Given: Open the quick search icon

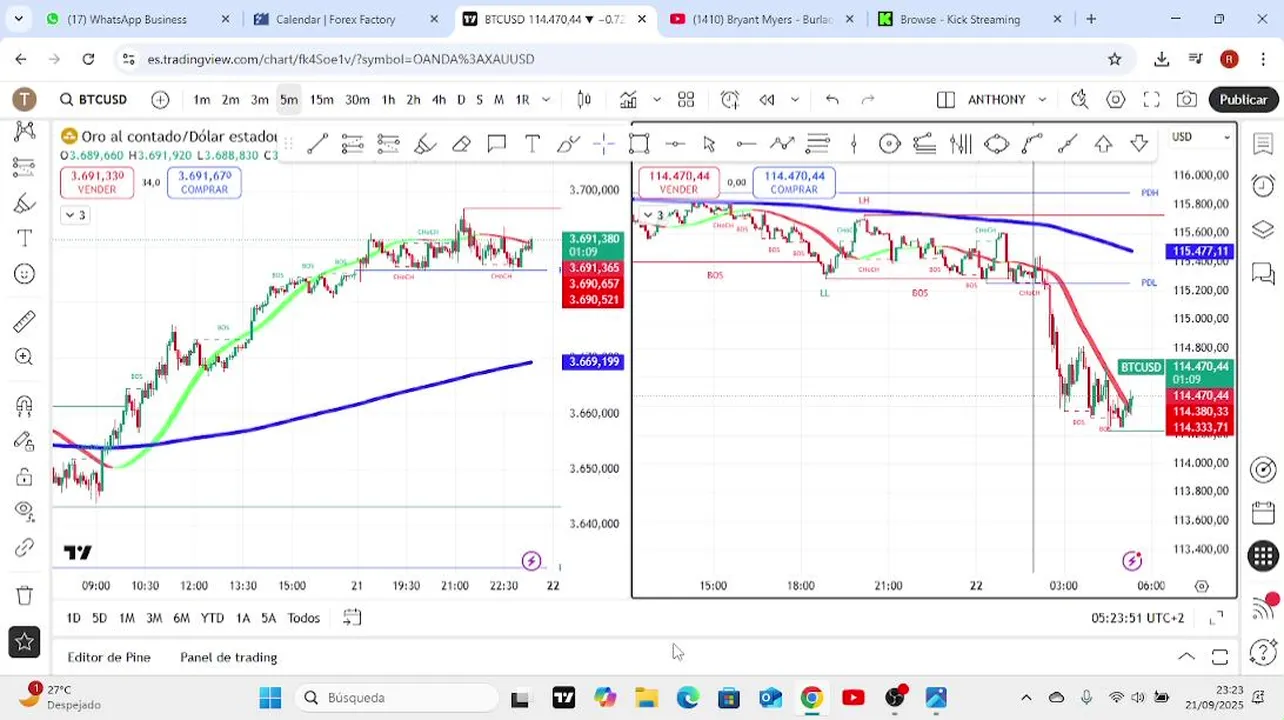Looking at the screenshot, I should click(x=1079, y=99).
